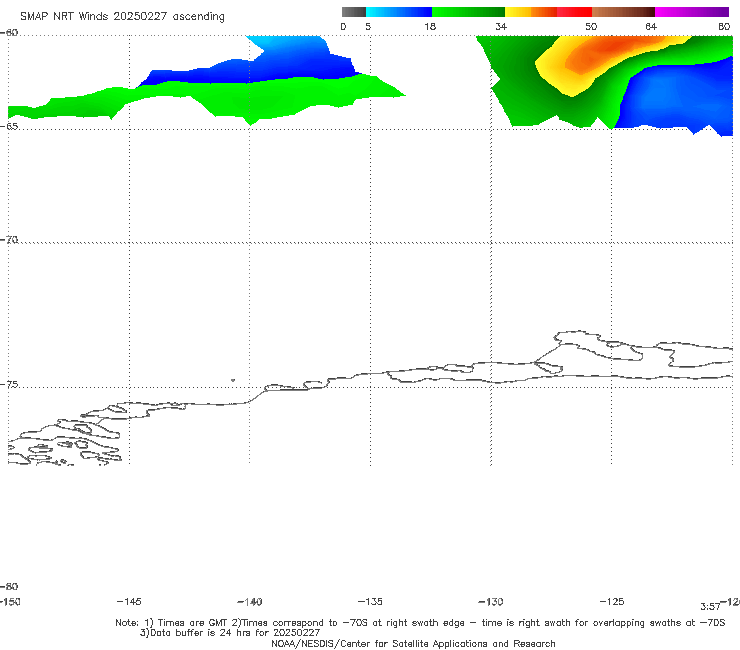740x650 pixels.
Task: Click the NOAA/NESDIS credit line
Action: 413,643
